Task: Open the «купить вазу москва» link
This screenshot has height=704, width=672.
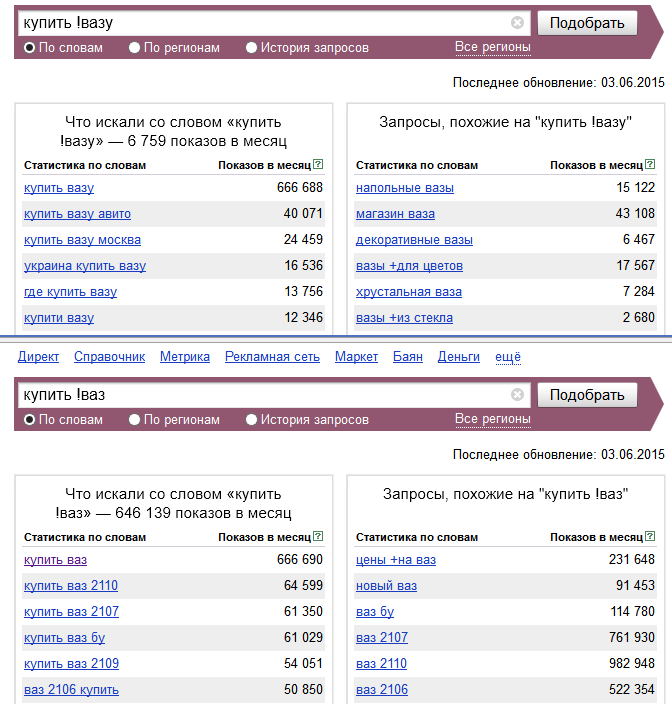Action: 82,240
